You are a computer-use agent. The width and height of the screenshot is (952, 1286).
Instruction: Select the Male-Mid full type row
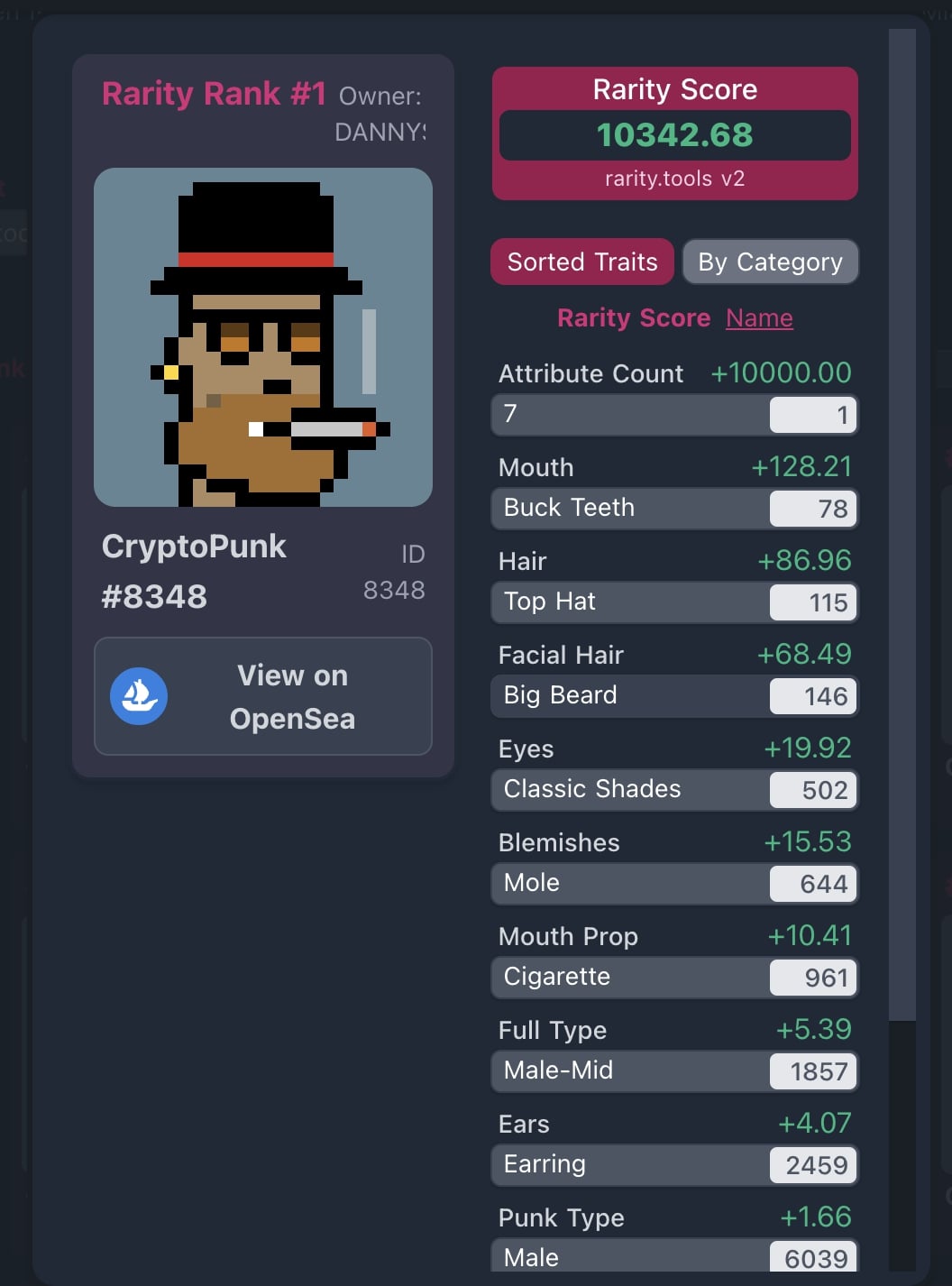(674, 1071)
